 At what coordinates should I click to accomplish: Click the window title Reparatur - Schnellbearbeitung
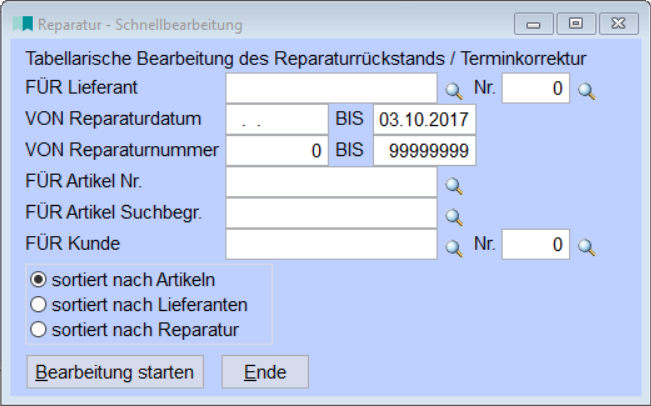(140, 24)
